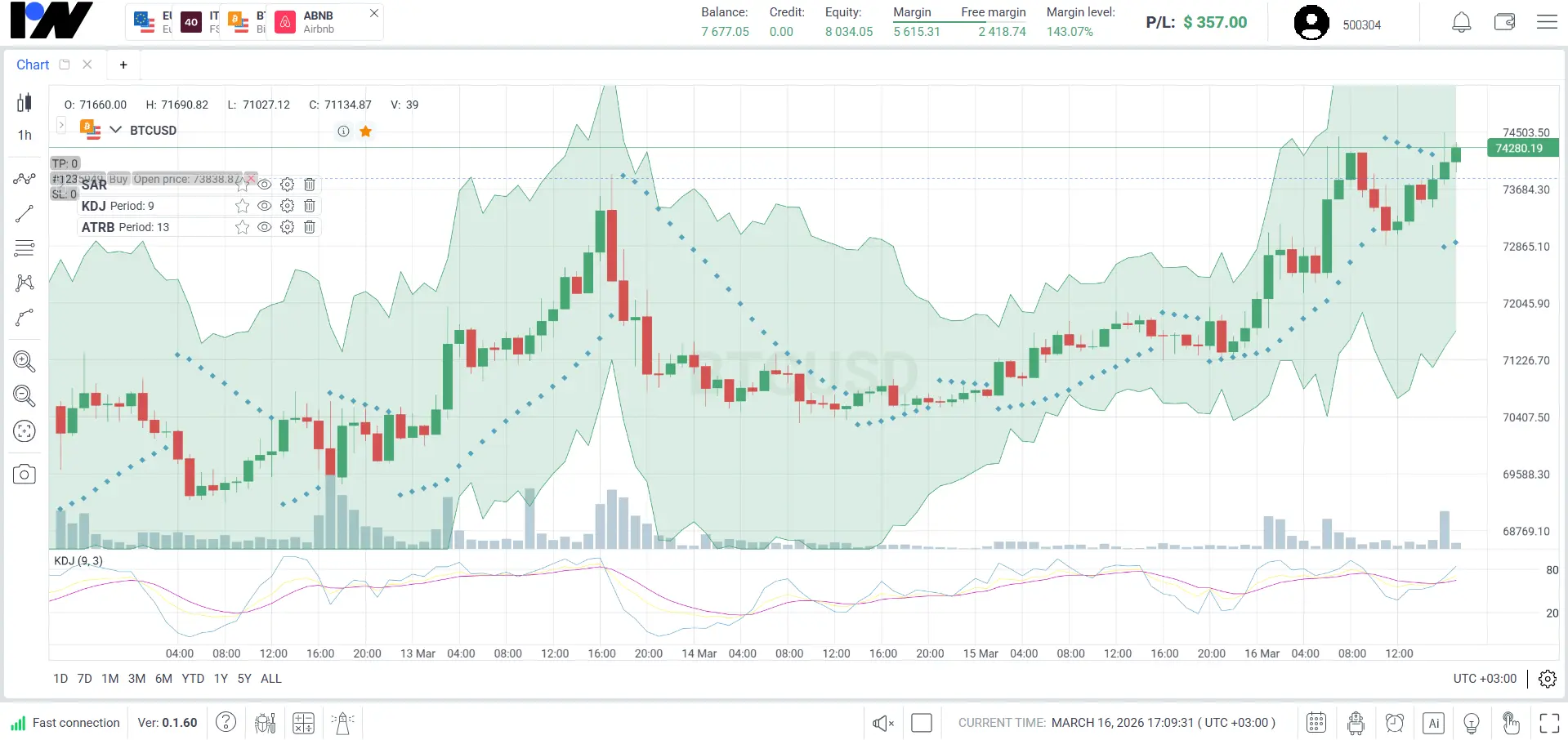
Task: Expand the BTCUSD symbol dropdown
Action: coord(115,130)
